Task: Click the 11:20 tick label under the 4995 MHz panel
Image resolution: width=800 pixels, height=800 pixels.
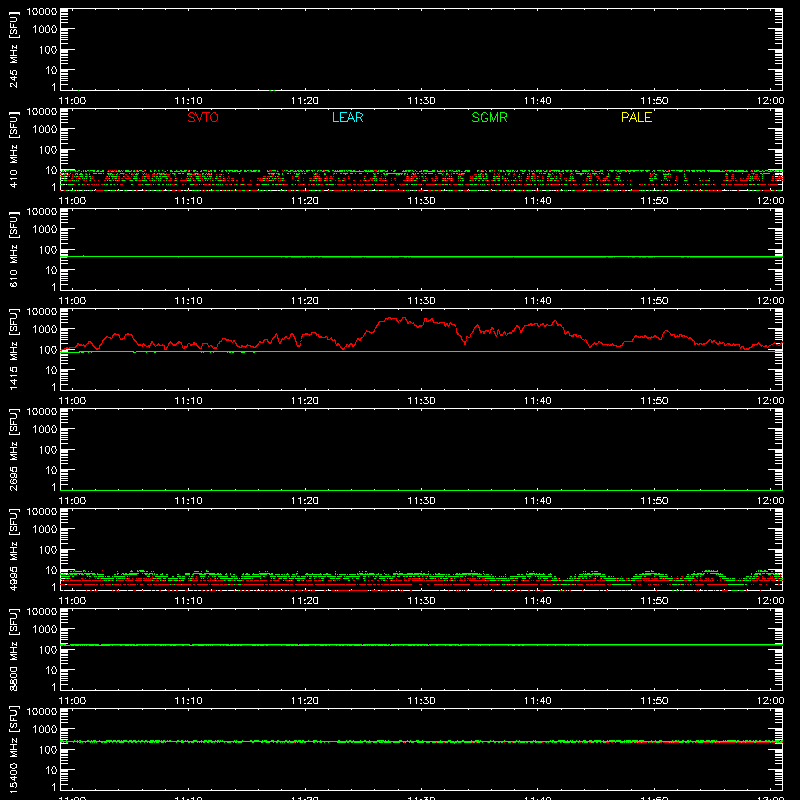Action: [305, 601]
